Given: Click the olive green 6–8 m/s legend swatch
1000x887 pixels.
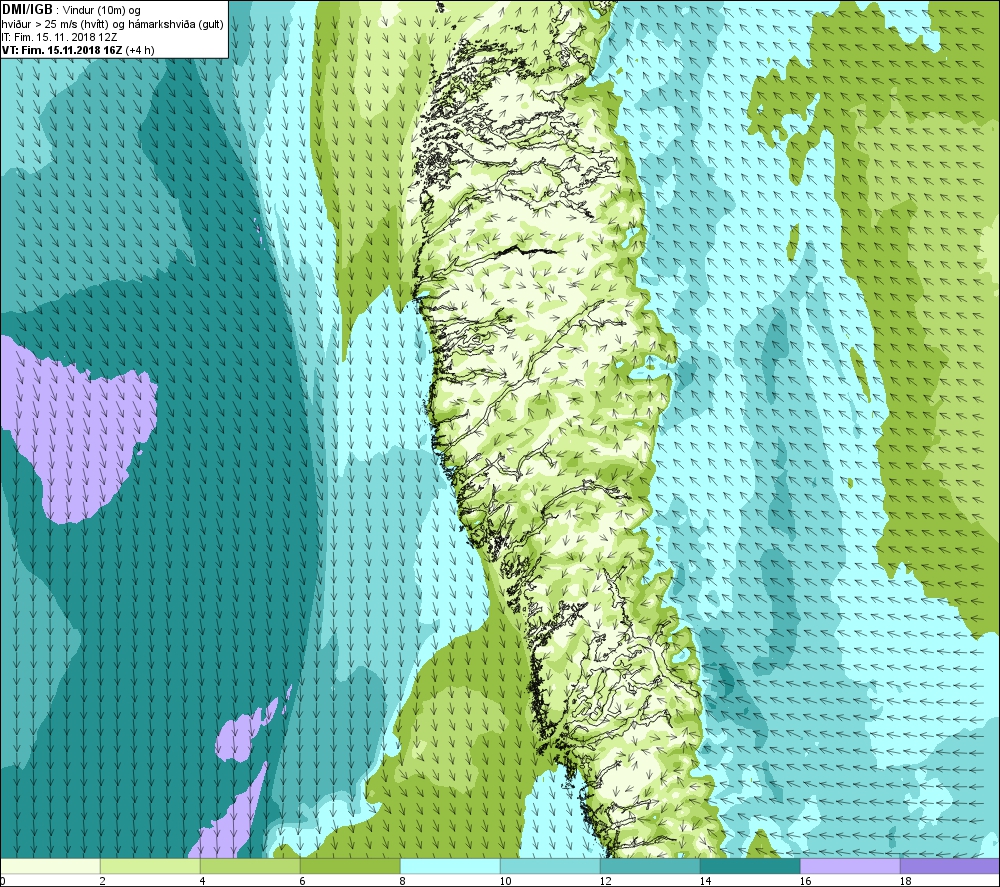Looking at the screenshot, I should (x=350, y=866).
